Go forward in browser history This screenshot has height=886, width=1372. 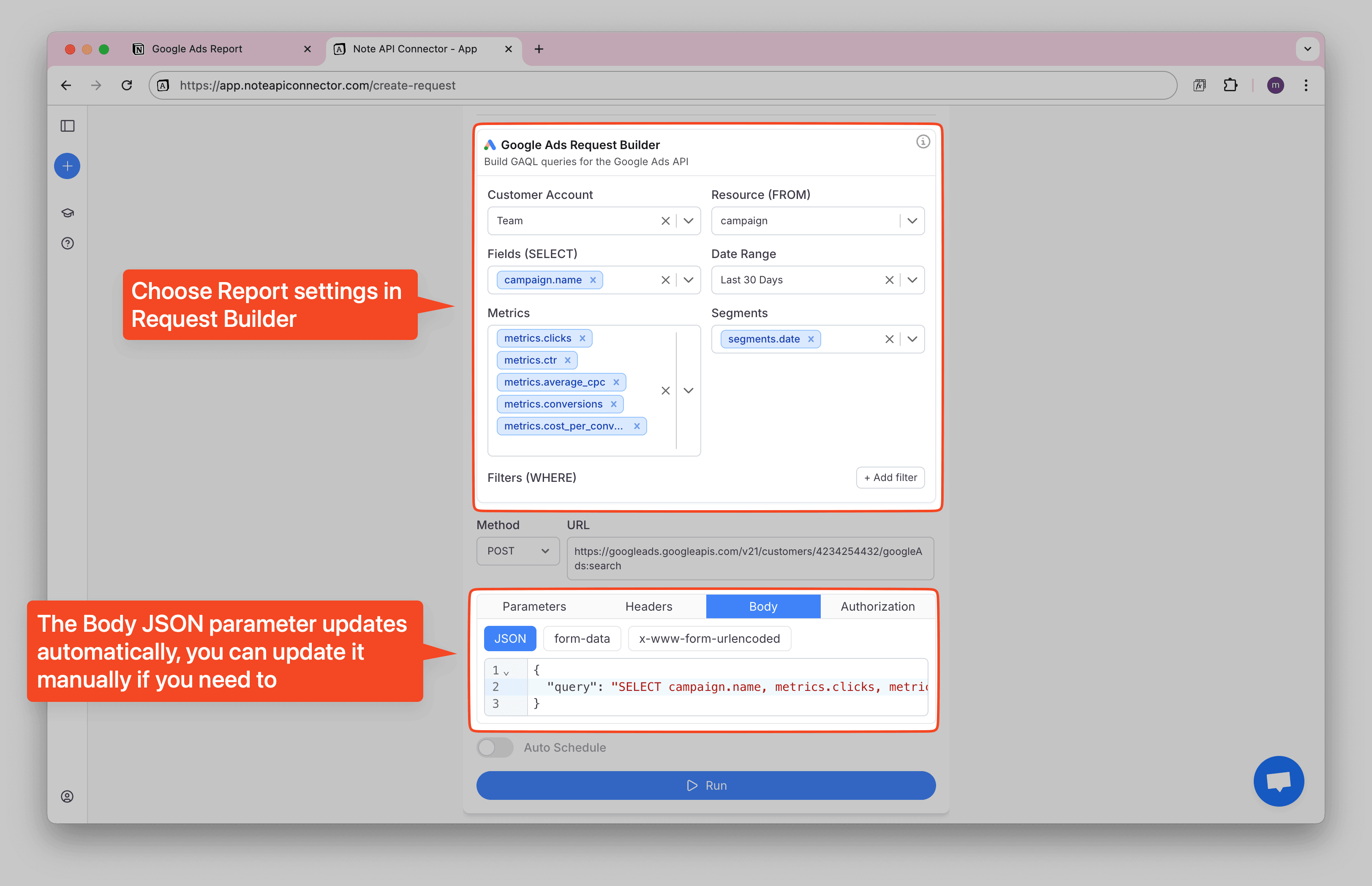pos(96,85)
